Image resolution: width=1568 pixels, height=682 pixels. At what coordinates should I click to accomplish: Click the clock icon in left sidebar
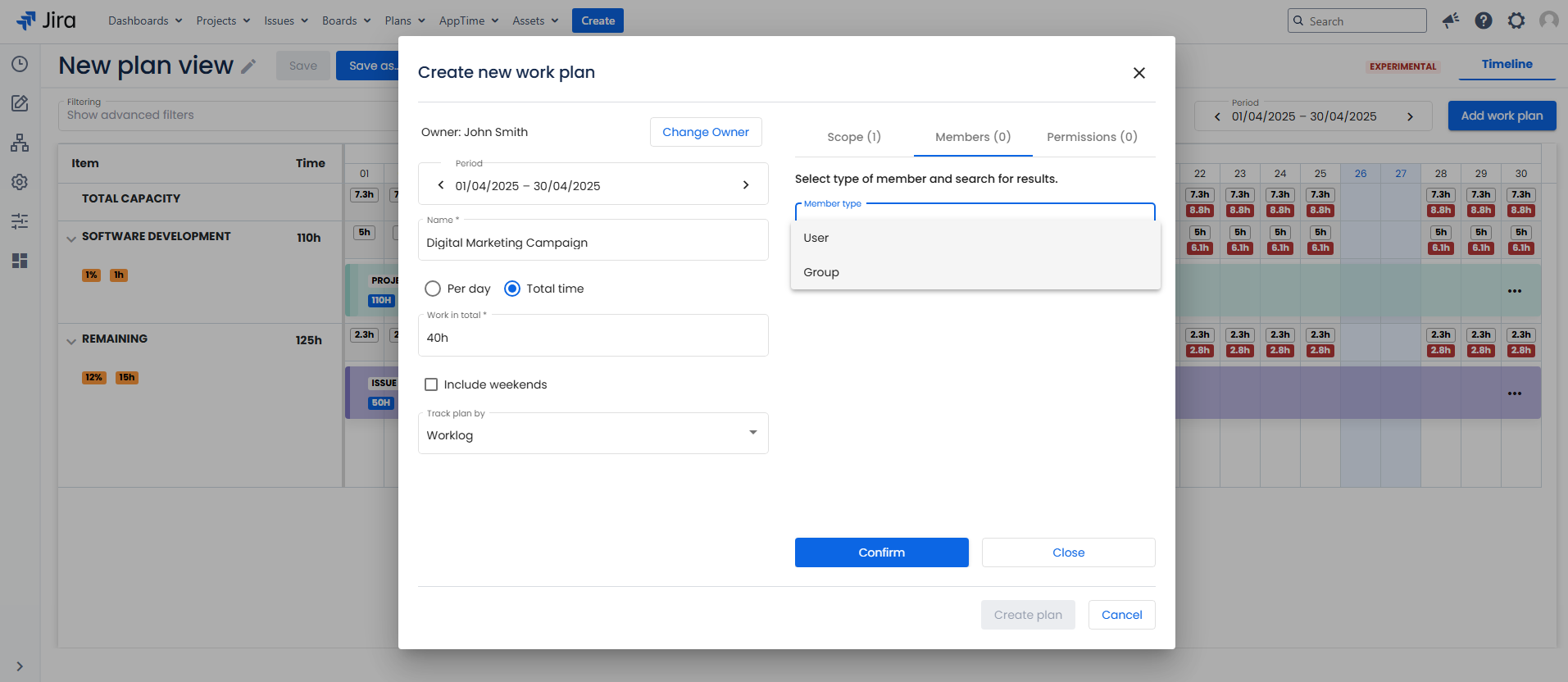tap(20, 64)
